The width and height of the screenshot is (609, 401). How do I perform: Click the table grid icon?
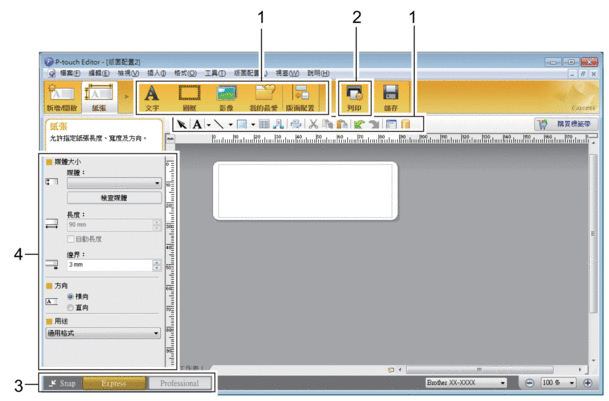(x=264, y=124)
